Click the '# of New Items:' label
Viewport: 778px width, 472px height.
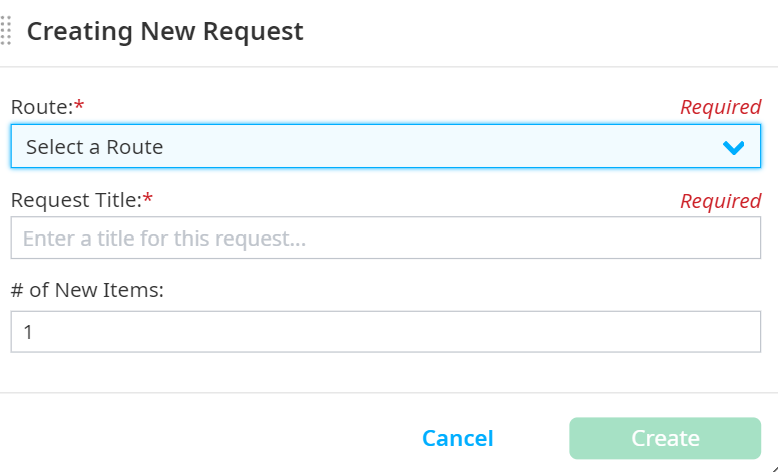click(87, 290)
